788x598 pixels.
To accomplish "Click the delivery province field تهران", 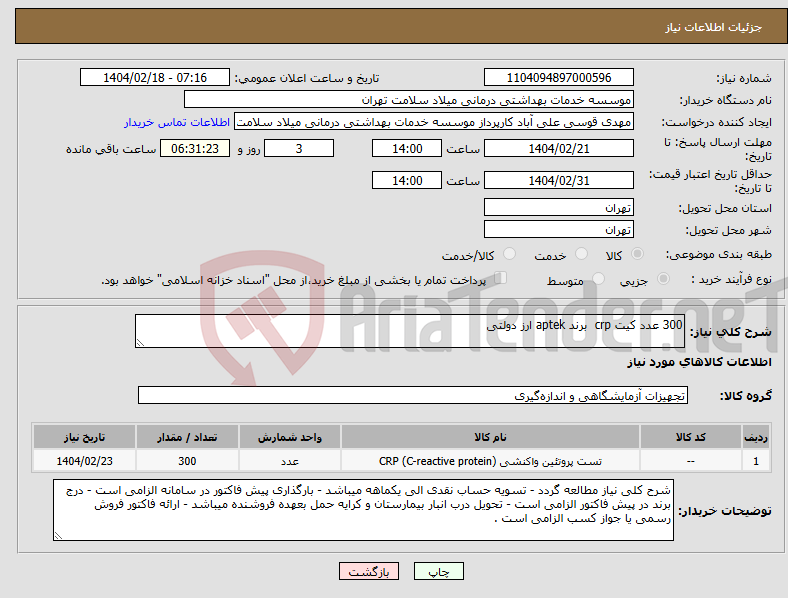I will coord(558,208).
